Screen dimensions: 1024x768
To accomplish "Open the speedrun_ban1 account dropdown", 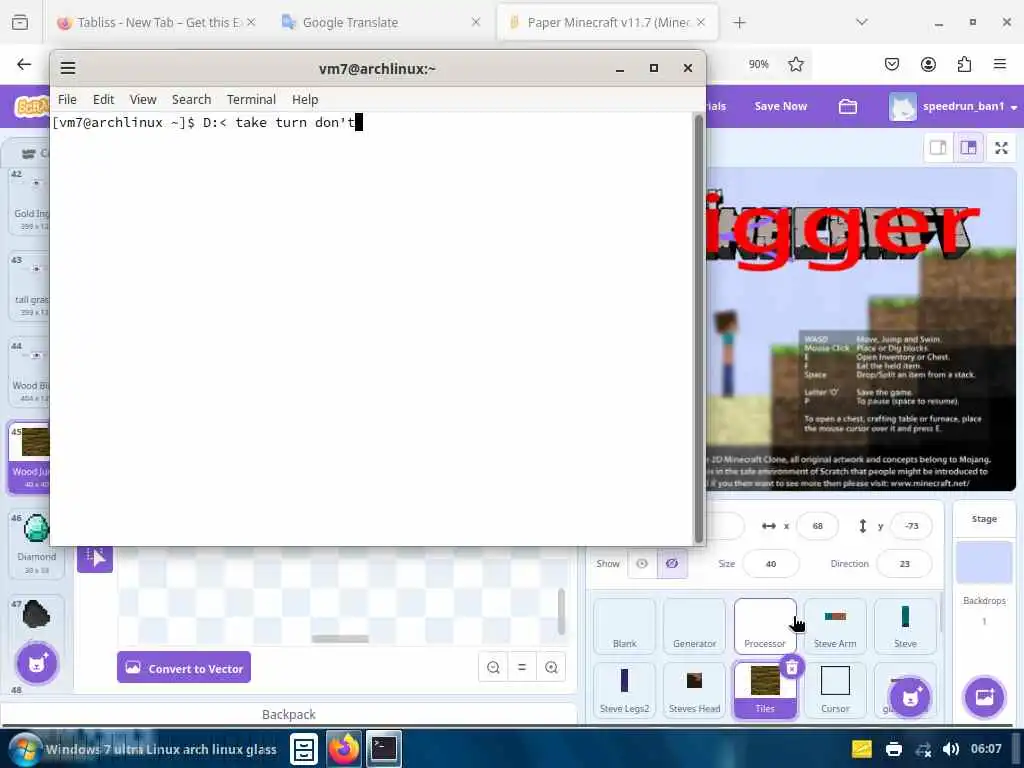I will [953, 106].
